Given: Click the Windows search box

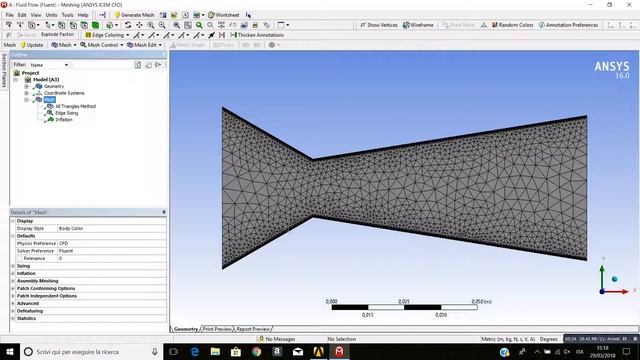Looking at the screenshot, I should pos(91,351).
